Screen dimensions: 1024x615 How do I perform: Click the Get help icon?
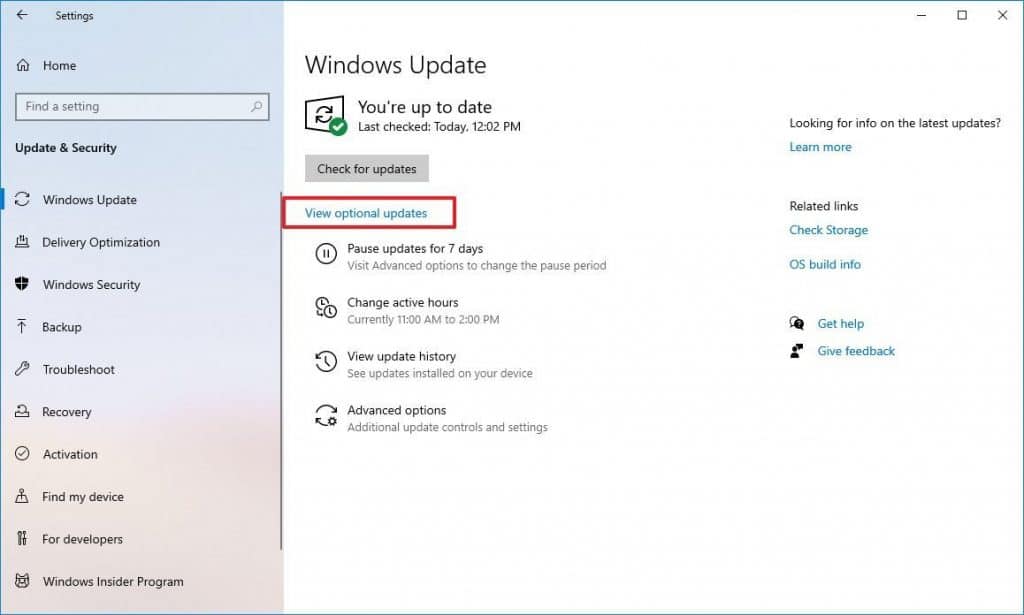(797, 324)
